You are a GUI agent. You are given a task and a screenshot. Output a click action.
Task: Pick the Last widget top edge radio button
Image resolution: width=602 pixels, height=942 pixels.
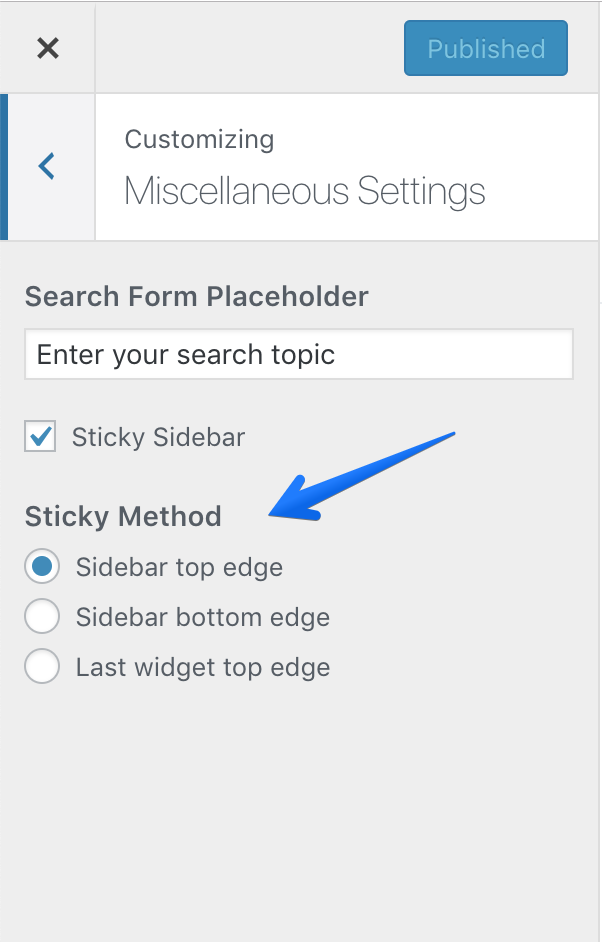pyautogui.click(x=42, y=667)
